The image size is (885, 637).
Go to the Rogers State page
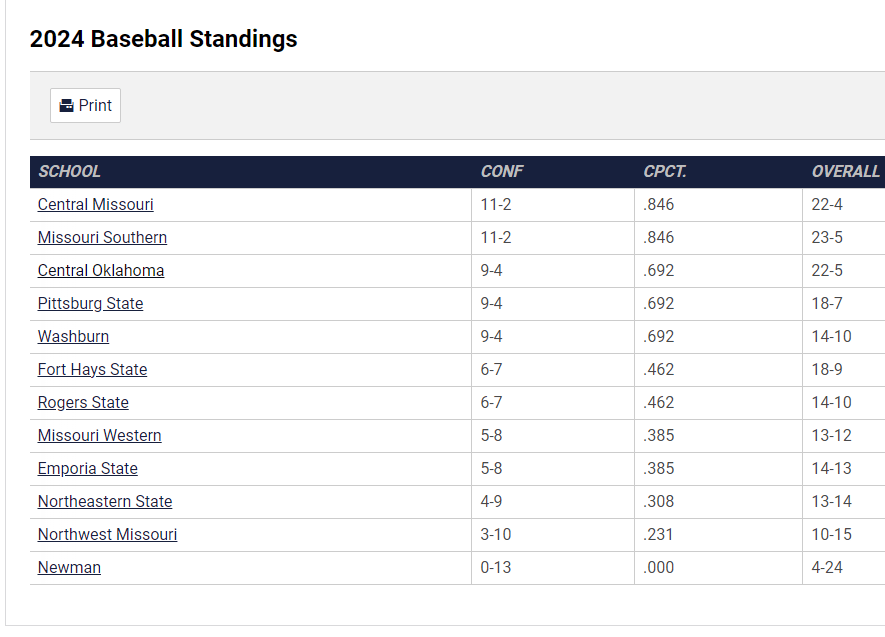pos(83,403)
